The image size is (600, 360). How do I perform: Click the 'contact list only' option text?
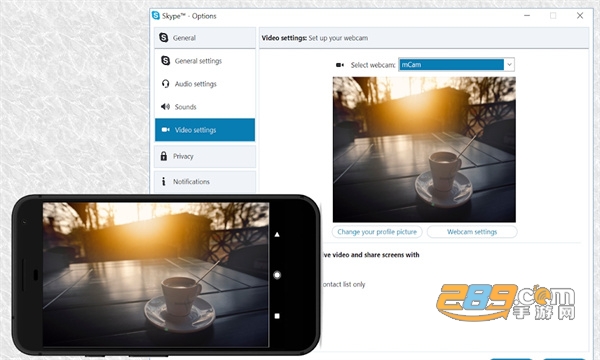[344, 284]
